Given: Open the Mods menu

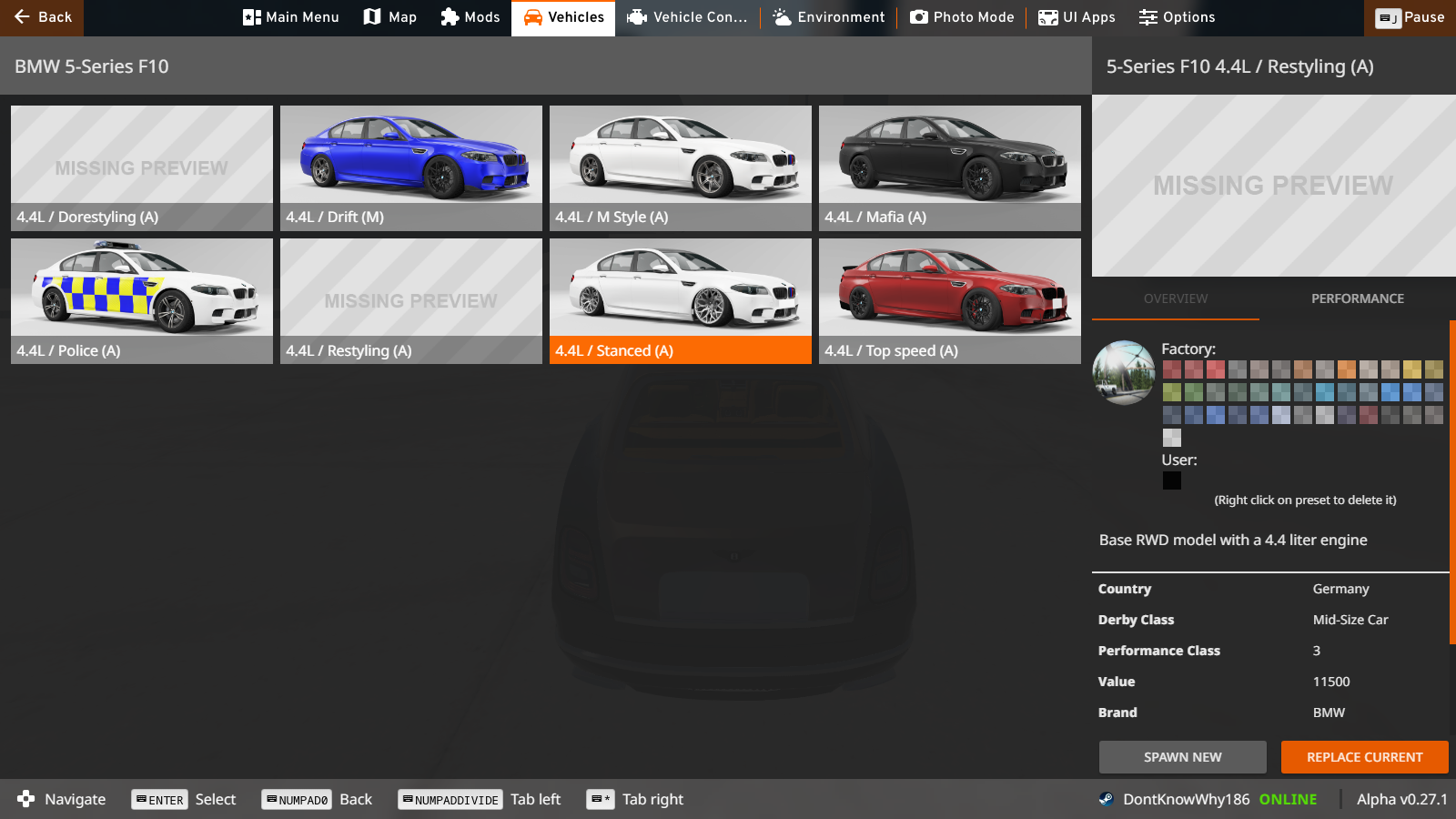Looking at the screenshot, I should point(470,17).
